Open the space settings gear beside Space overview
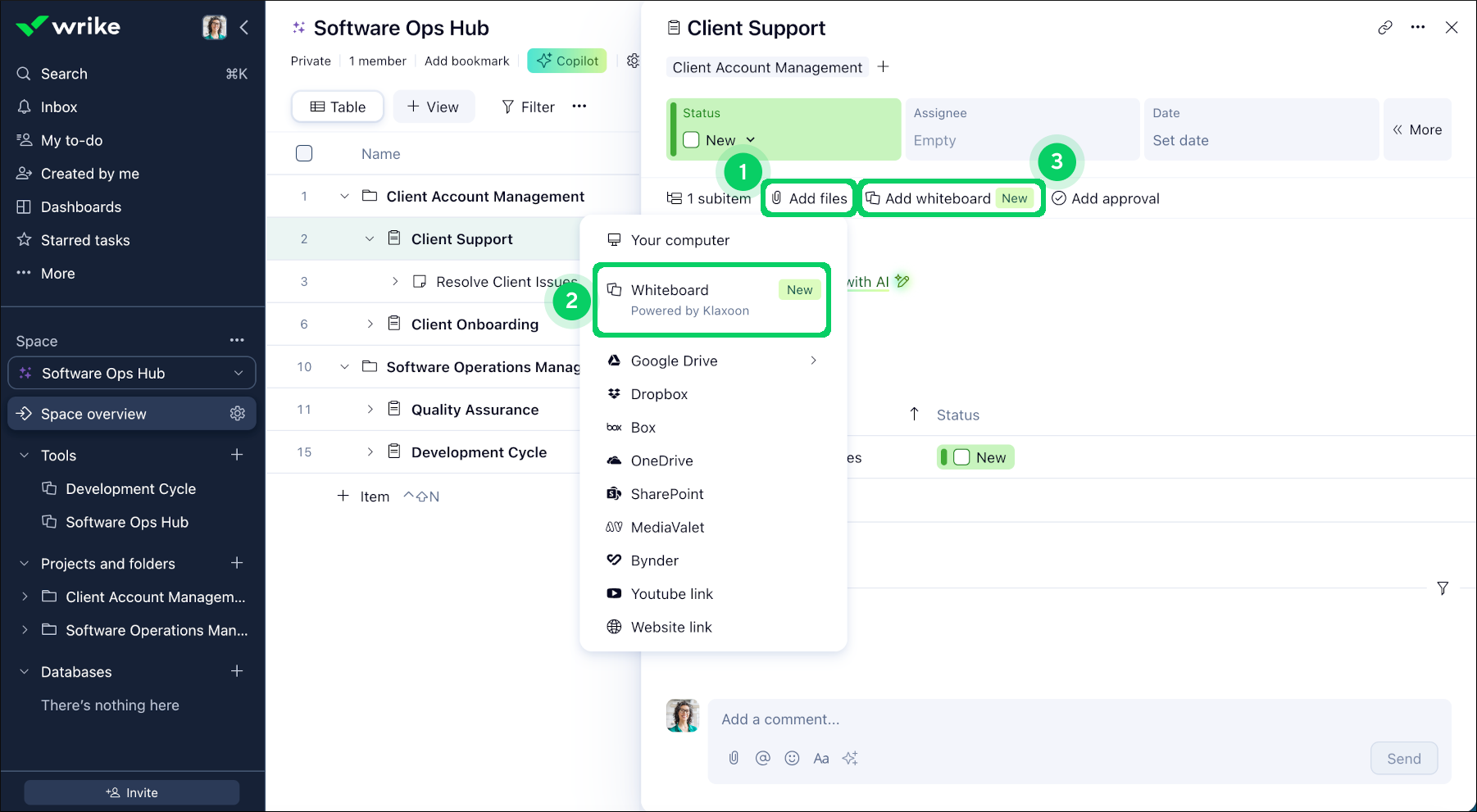Screen dimensions: 1477x812 pyautogui.click(x=238, y=414)
